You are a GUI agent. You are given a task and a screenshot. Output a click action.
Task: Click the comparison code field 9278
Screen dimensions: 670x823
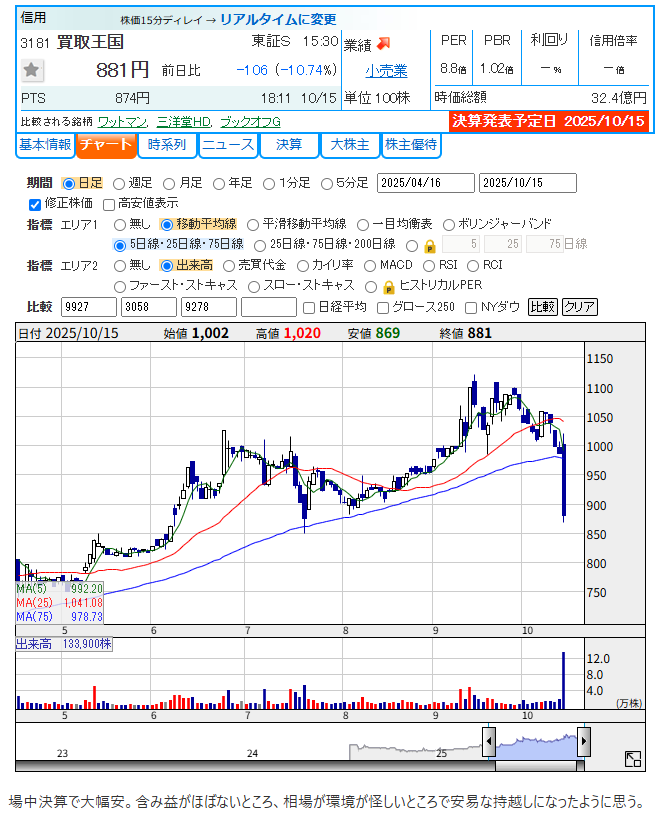pos(208,307)
